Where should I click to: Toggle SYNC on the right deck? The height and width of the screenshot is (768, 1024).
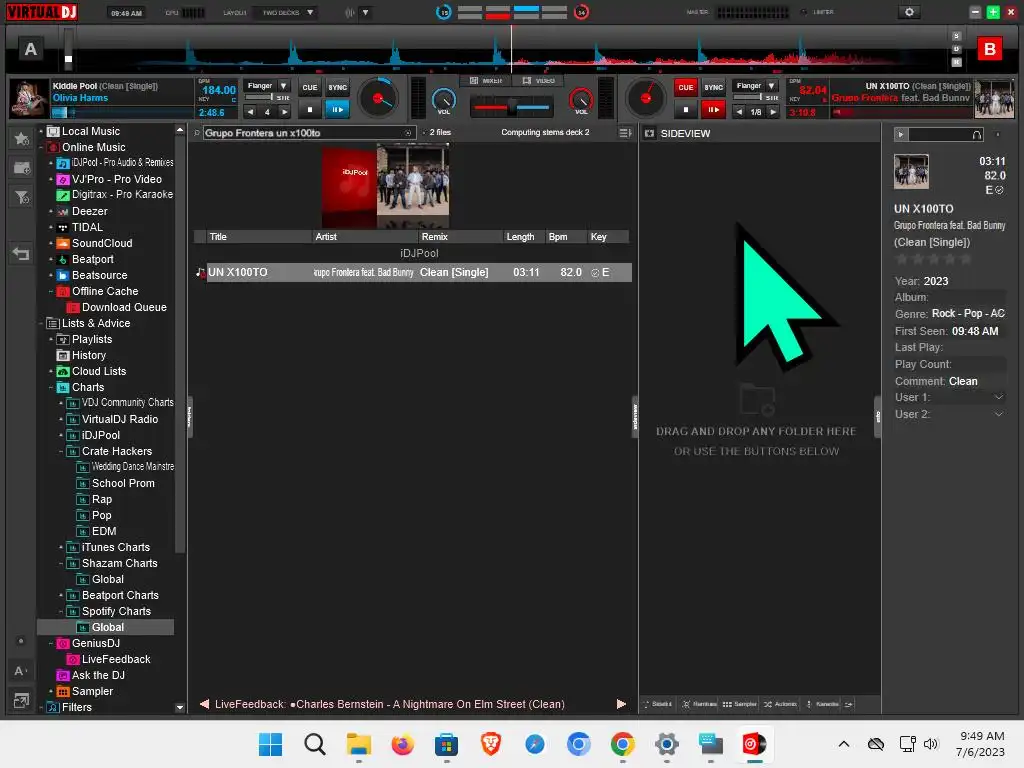(713, 87)
